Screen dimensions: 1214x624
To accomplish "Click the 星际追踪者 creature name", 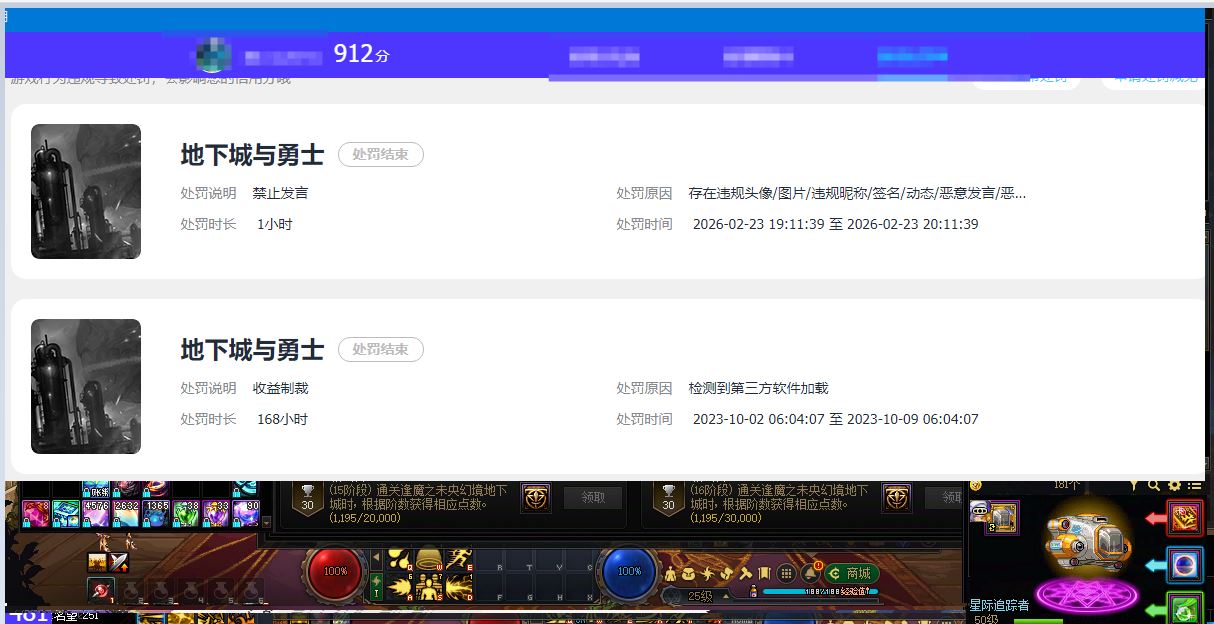I will pyautogui.click(x=999, y=605).
